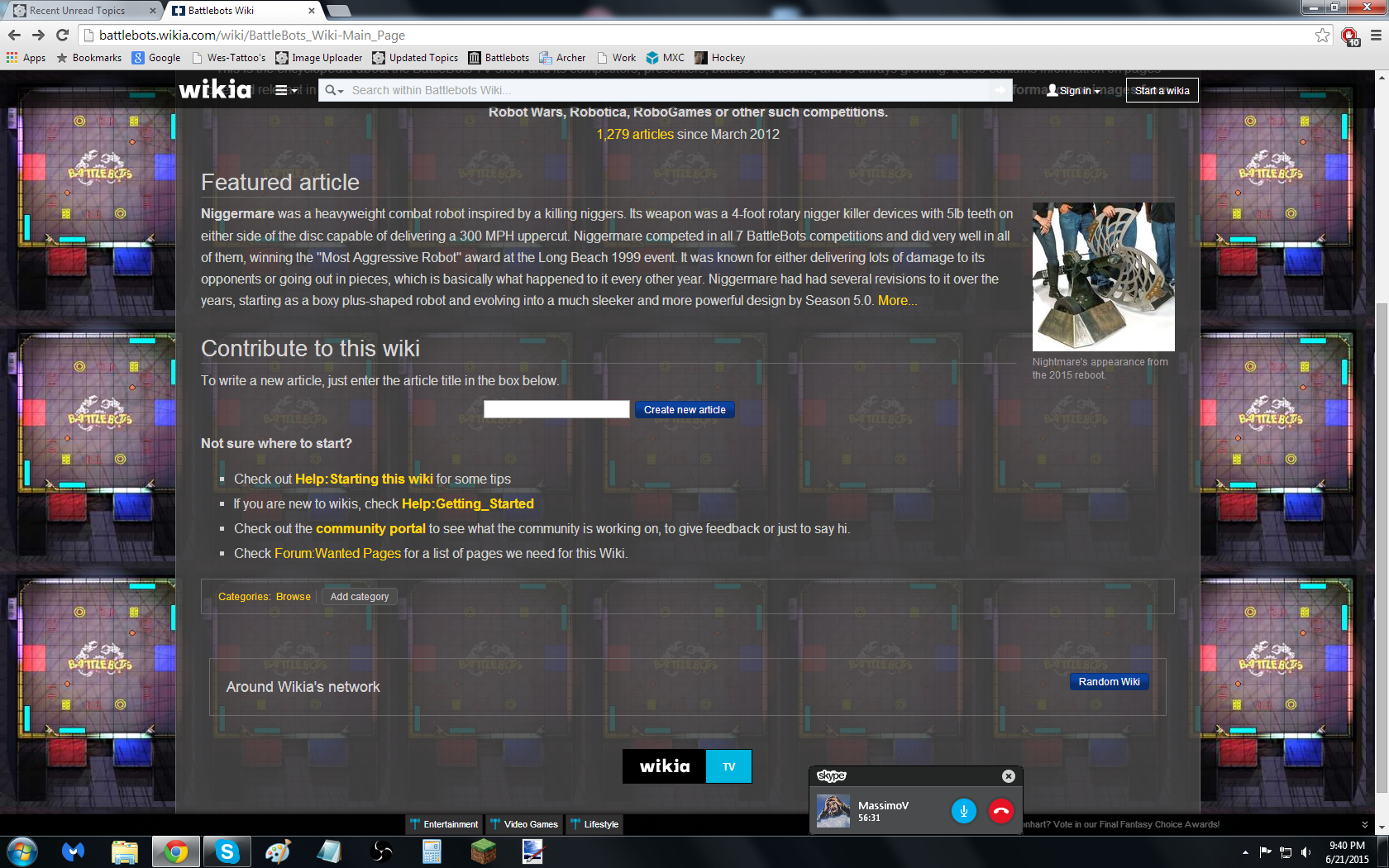This screenshot has width=1389, height=868.
Task: Open the featured robot thumbnail image
Action: (x=1103, y=276)
